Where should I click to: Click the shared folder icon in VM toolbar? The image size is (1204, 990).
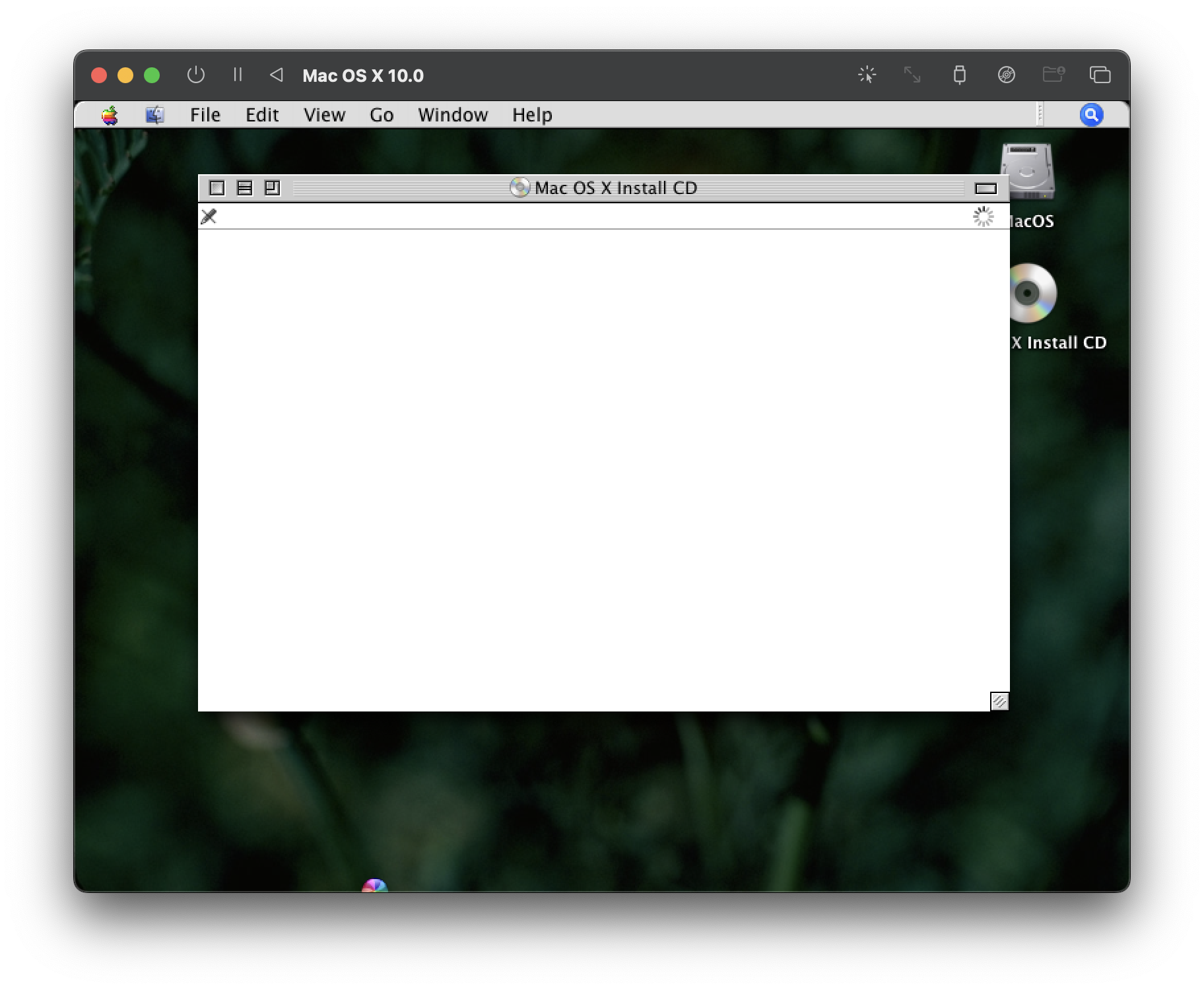tap(1053, 75)
